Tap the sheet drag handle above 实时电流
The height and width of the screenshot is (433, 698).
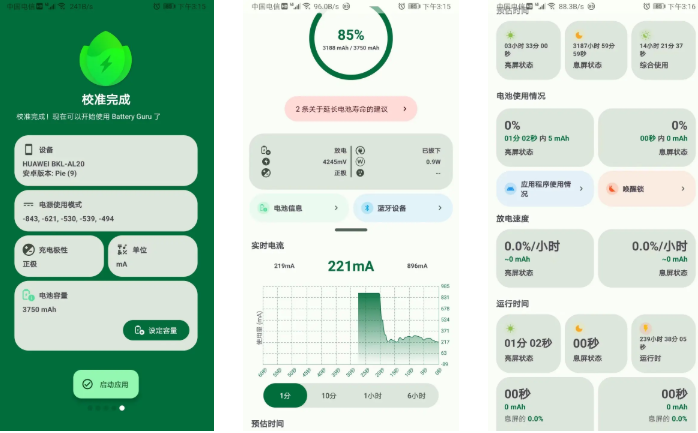coord(351,230)
